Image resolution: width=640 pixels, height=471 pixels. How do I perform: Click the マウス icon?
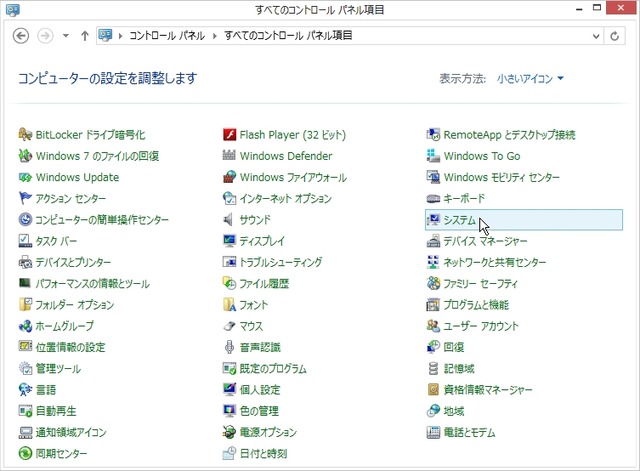coord(229,326)
